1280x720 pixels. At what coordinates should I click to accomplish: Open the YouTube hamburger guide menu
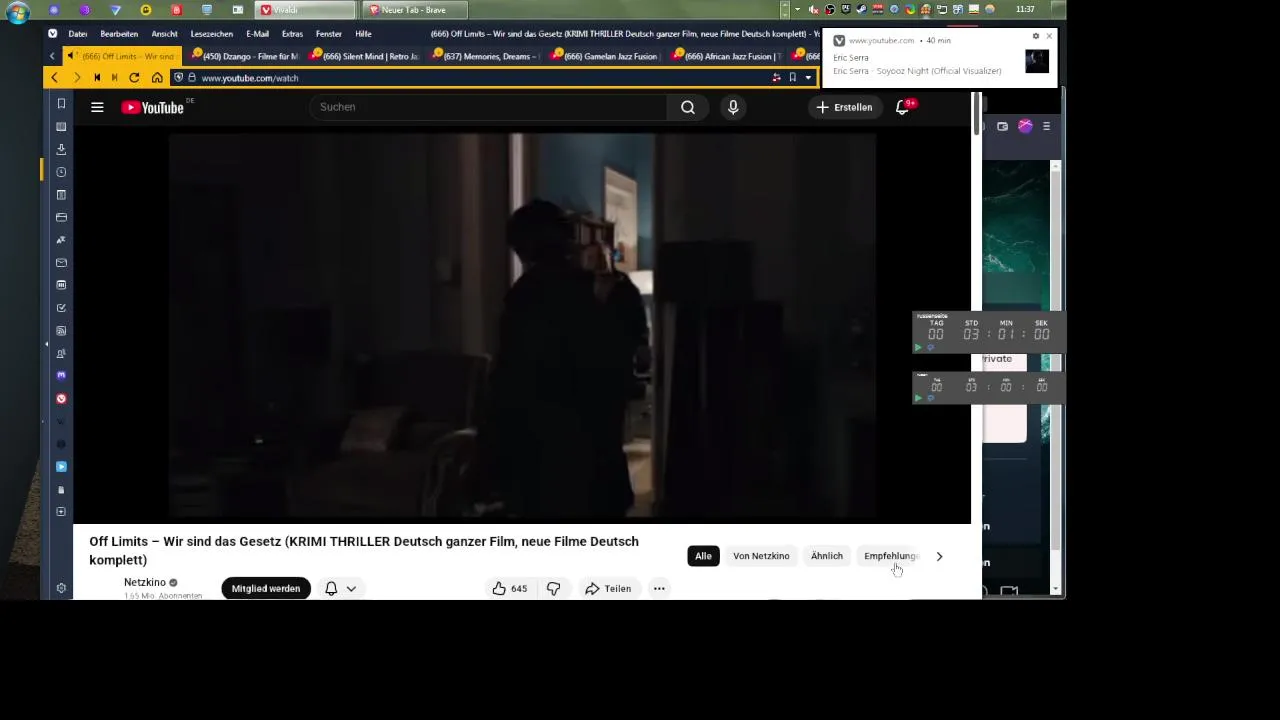pos(97,107)
